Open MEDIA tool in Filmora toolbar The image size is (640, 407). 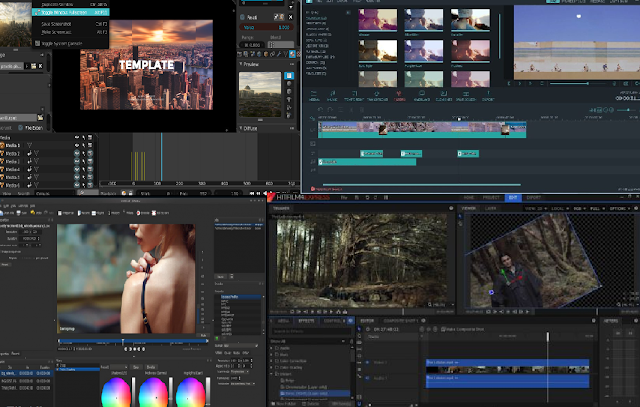[x=314, y=96]
